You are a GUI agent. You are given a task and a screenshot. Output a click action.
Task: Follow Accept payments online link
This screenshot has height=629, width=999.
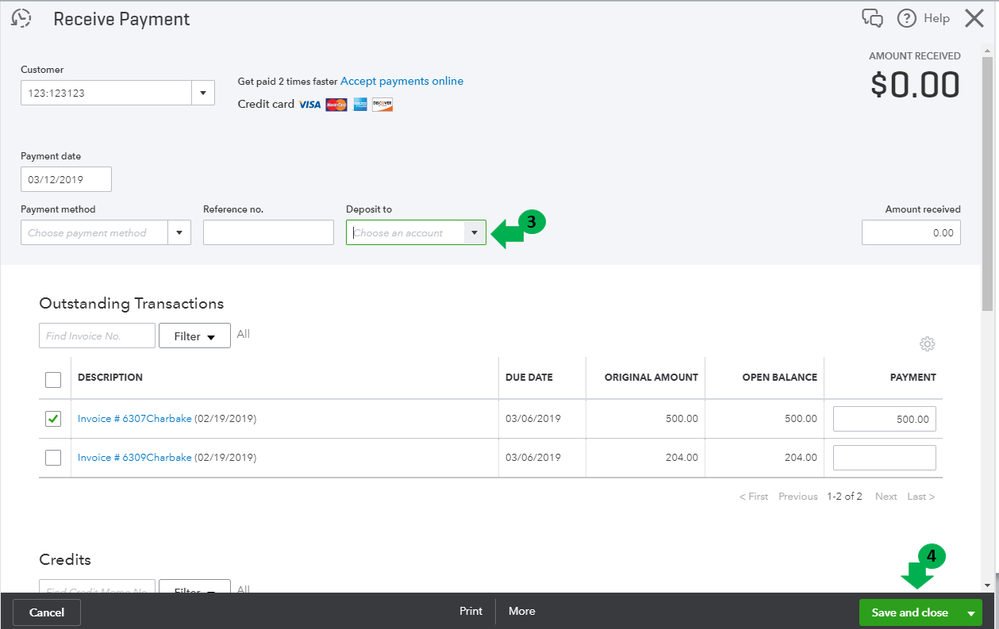402,81
